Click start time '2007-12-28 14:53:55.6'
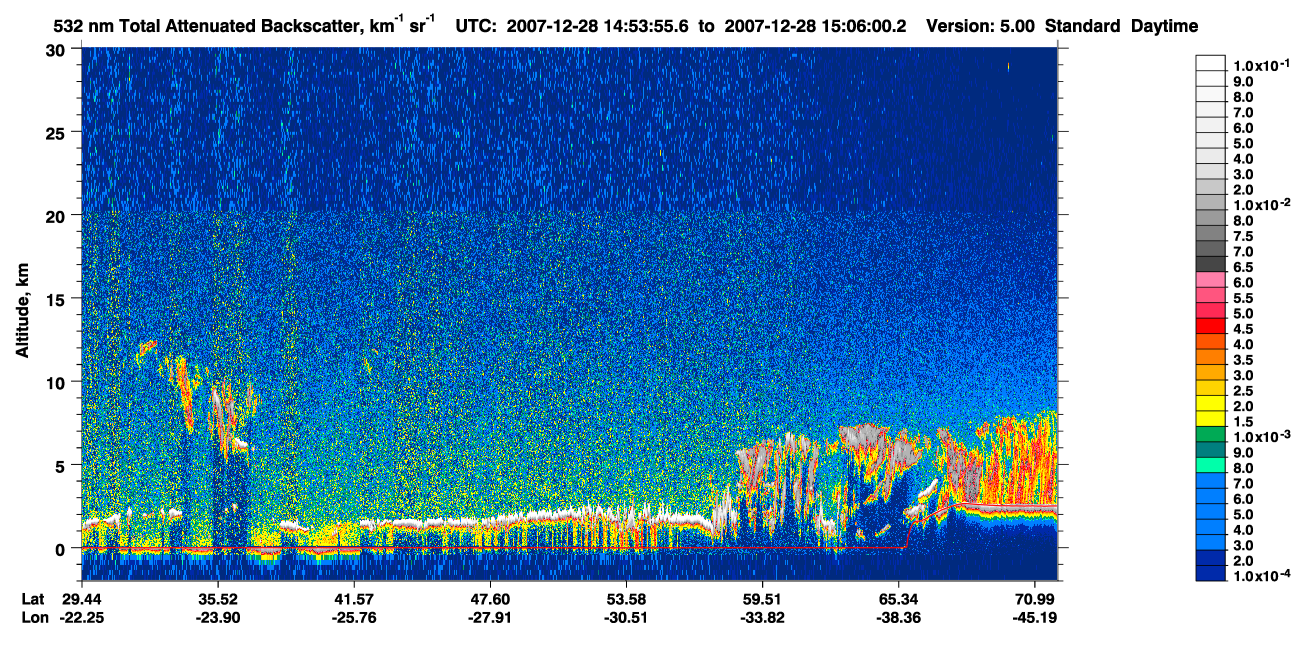 pos(597,27)
